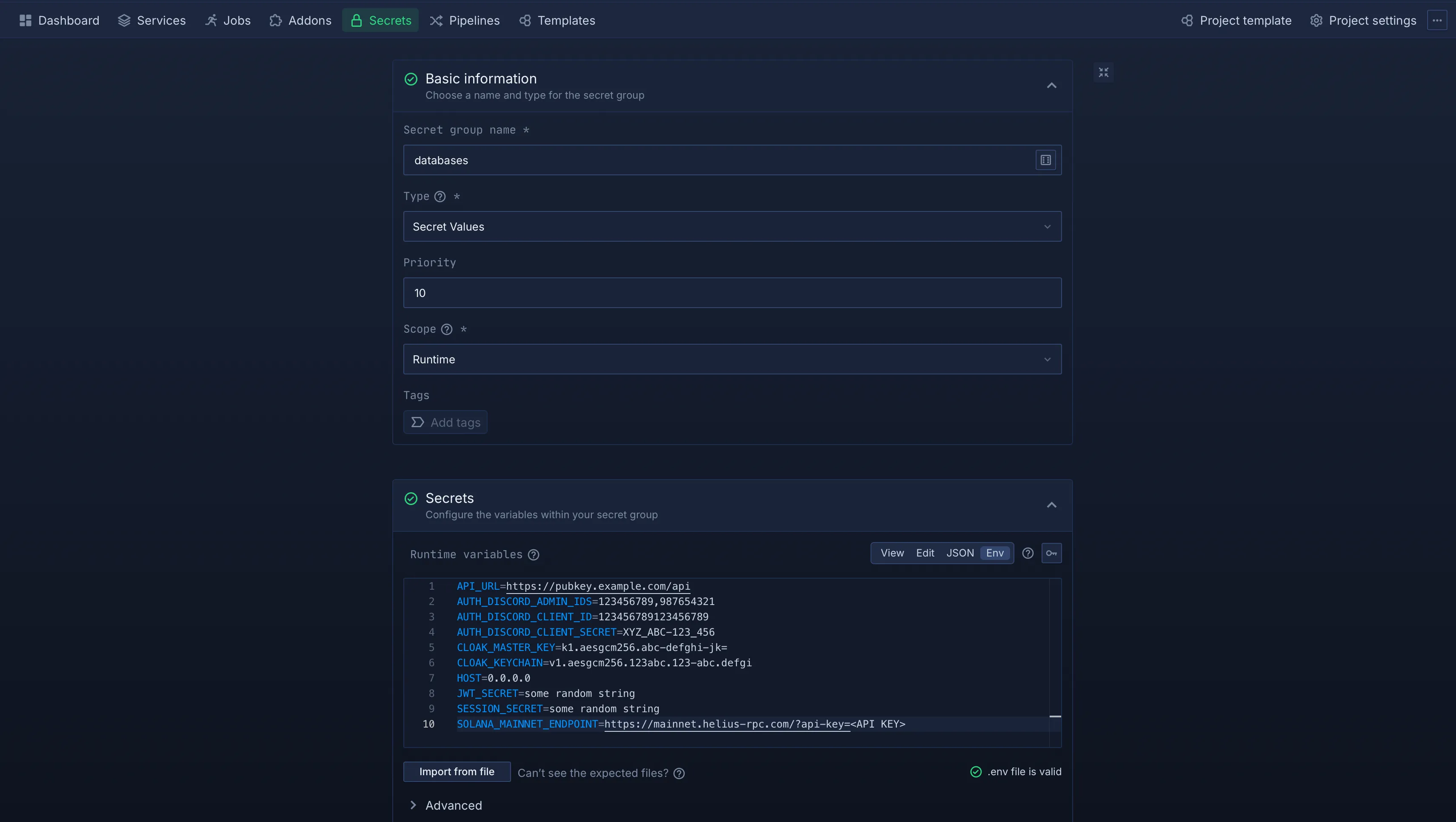Switch editor to View mode

tap(892, 553)
